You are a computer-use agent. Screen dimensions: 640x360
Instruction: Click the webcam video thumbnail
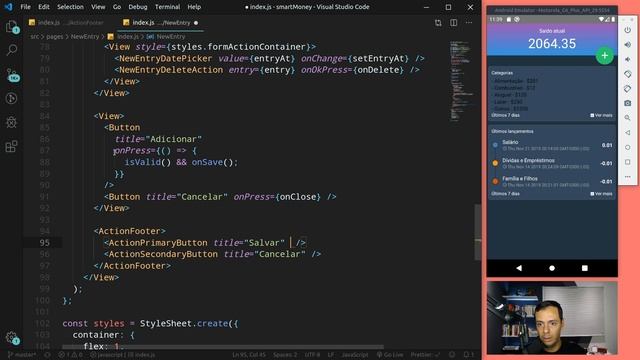(552, 318)
